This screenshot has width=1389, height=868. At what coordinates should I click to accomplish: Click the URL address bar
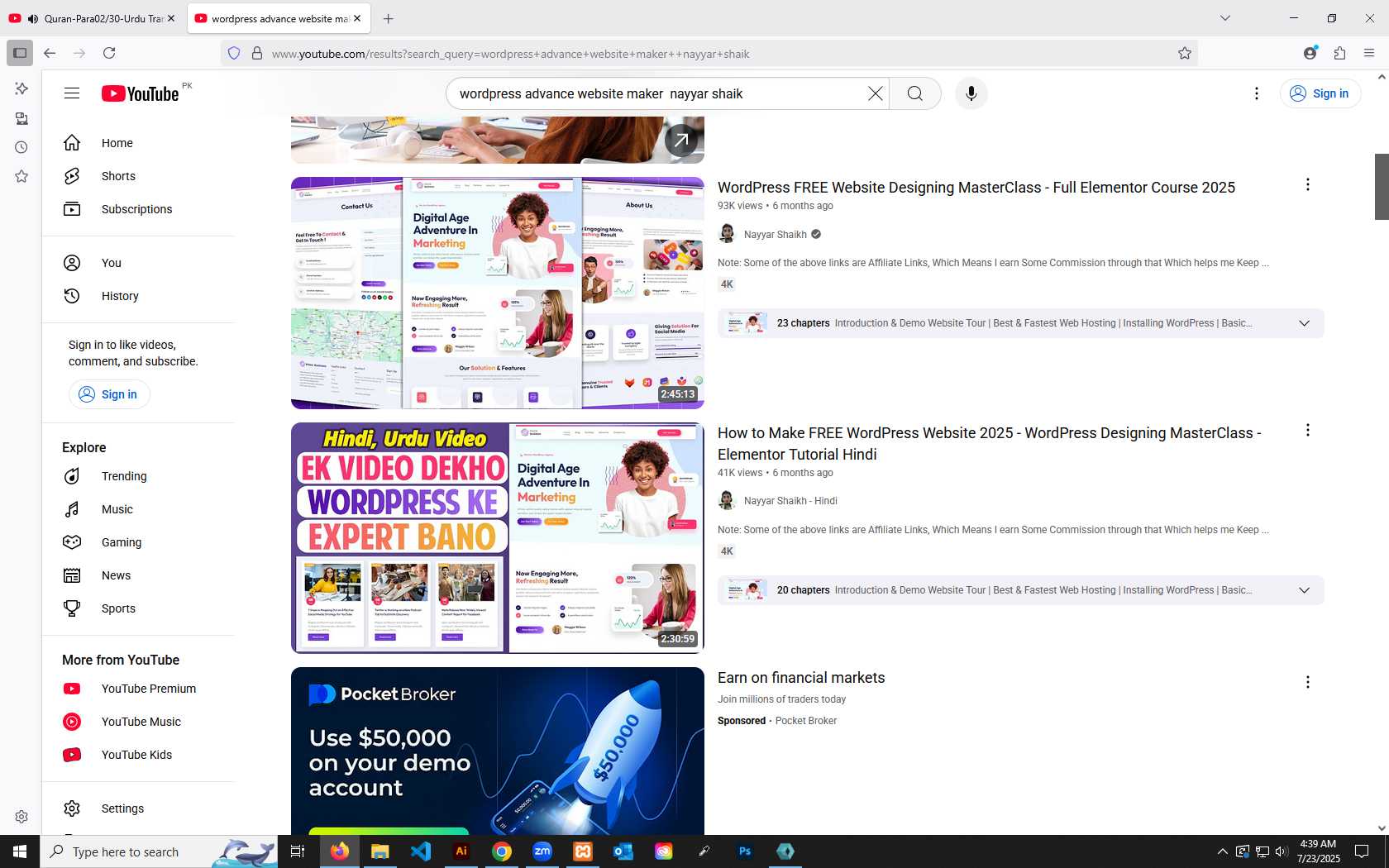point(711,54)
